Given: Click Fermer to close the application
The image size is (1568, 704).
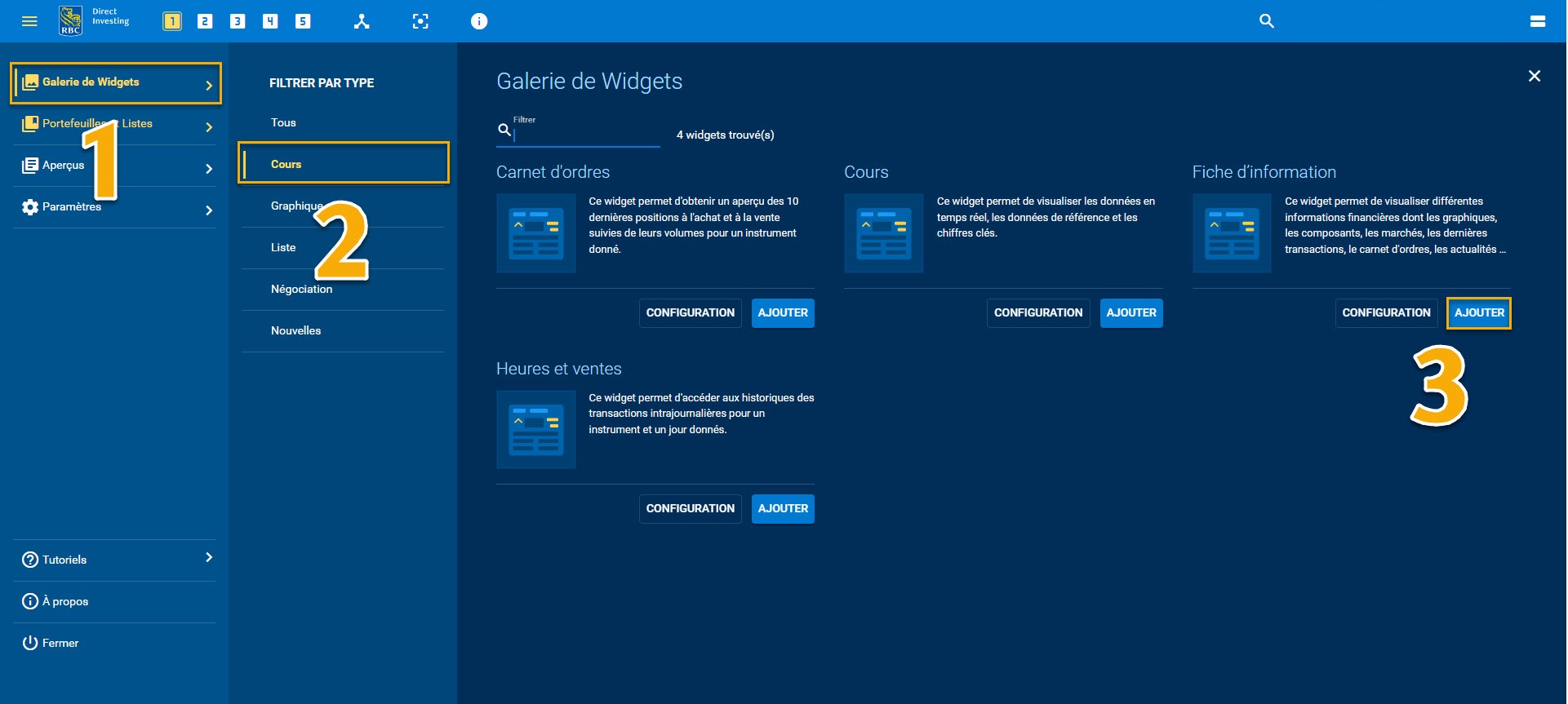Looking at the screenshot, I should pos(114,643).
